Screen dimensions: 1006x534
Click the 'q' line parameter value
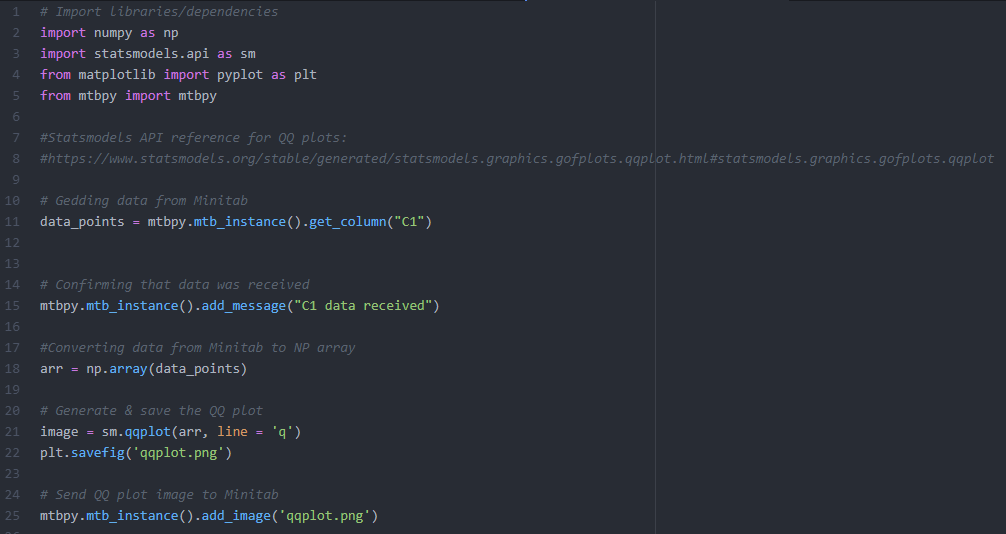282,431
